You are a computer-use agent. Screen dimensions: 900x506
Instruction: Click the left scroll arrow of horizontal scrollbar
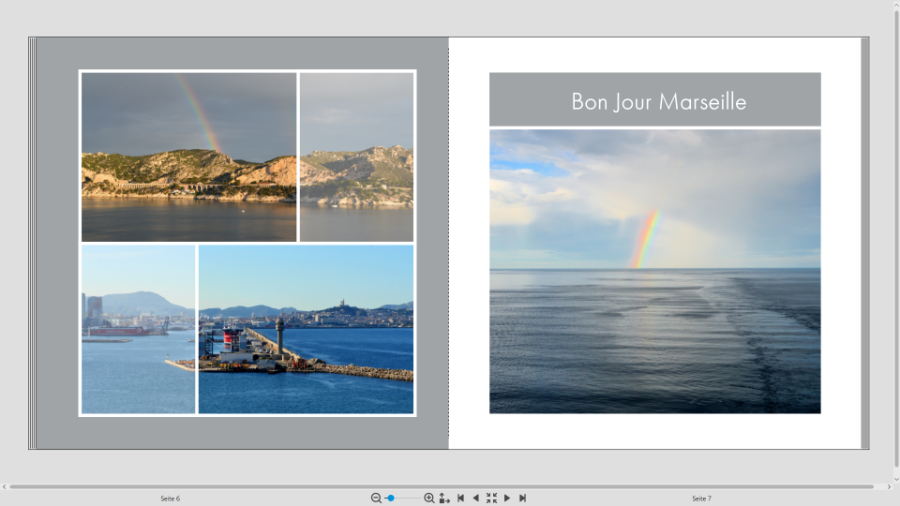(5, 487)
